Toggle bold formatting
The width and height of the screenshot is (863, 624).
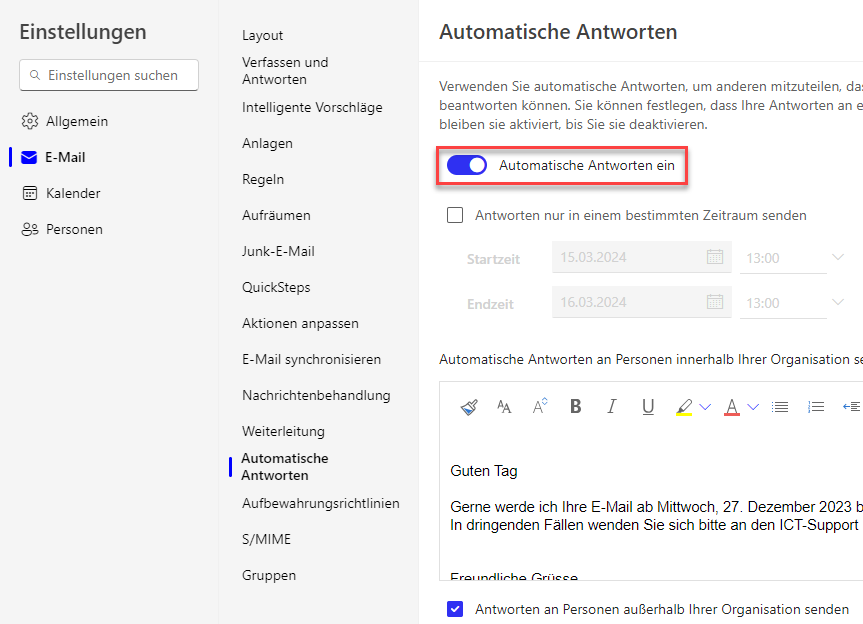575,407
